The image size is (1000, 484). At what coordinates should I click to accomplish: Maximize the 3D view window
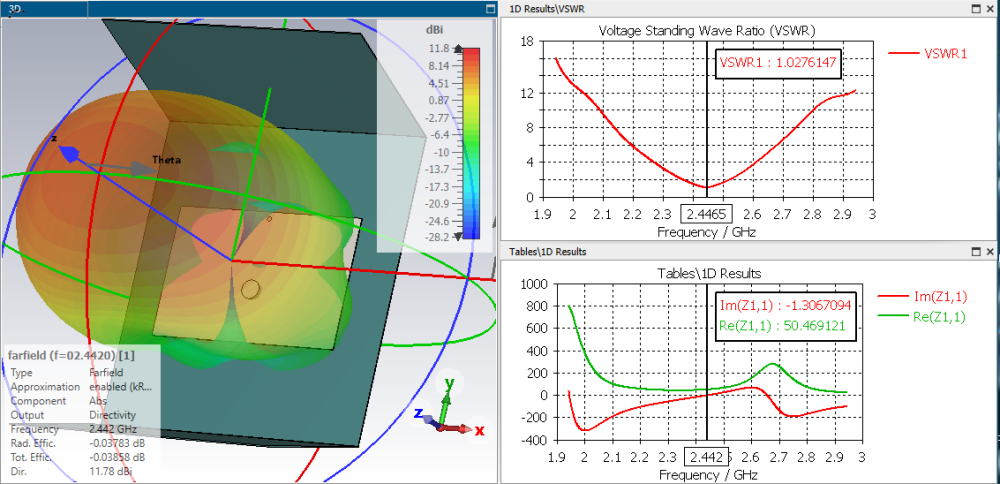pyautogui.click(x=490, y=9)
